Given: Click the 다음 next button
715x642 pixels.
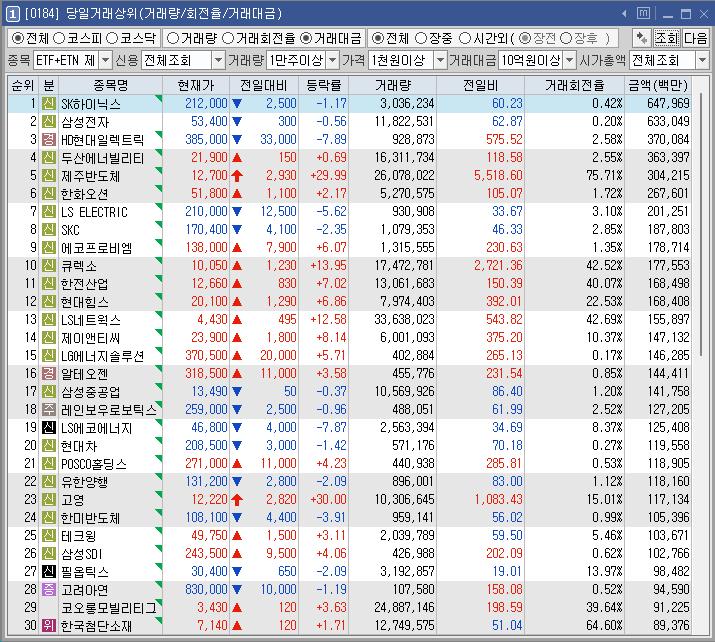Looking at the screenshot, I should pyautogui.click(x=695, y=38).
